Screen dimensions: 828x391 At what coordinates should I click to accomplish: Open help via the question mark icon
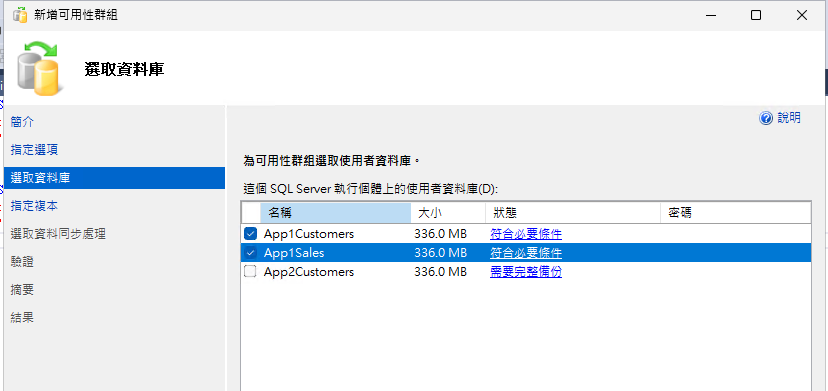pyautogui.click(x=766, y=118)
